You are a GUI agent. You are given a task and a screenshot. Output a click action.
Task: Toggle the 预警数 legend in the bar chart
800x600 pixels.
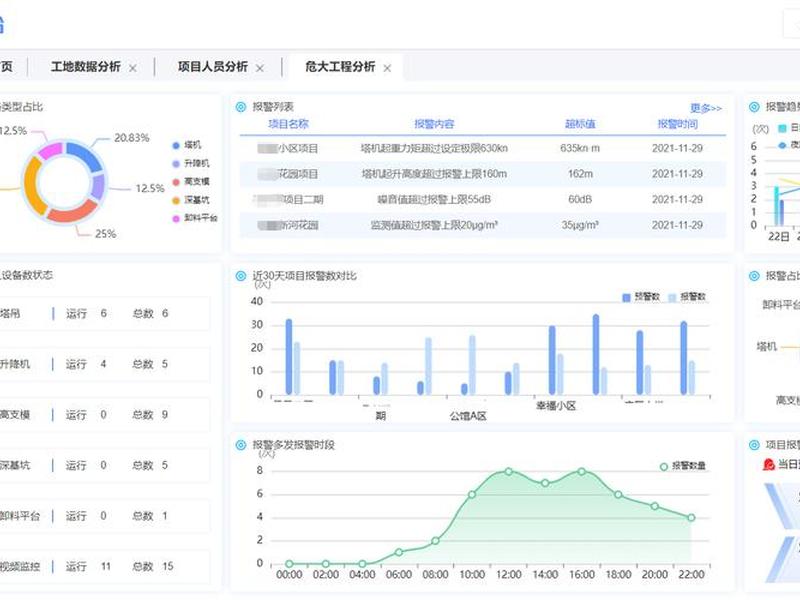pyautogui.click(x=641, y=297)
